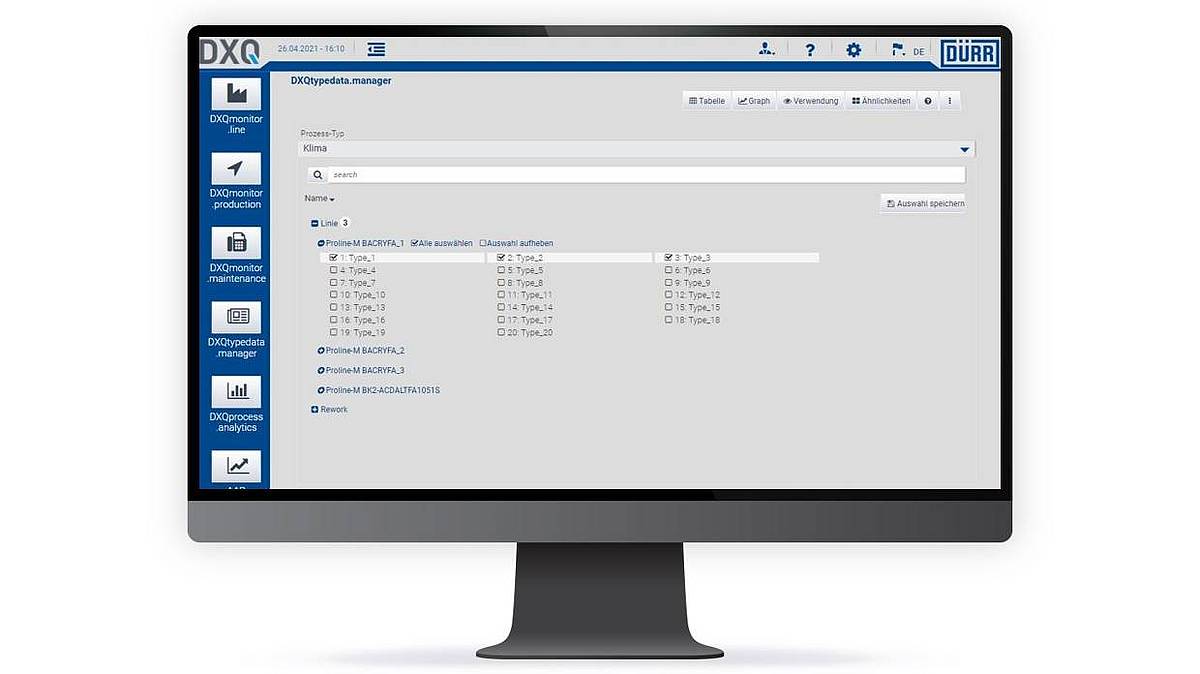Viewport: 1200px width, 674px height.
Task: Check the 14: Type_14 checkbox
Action: coord(501,308)
